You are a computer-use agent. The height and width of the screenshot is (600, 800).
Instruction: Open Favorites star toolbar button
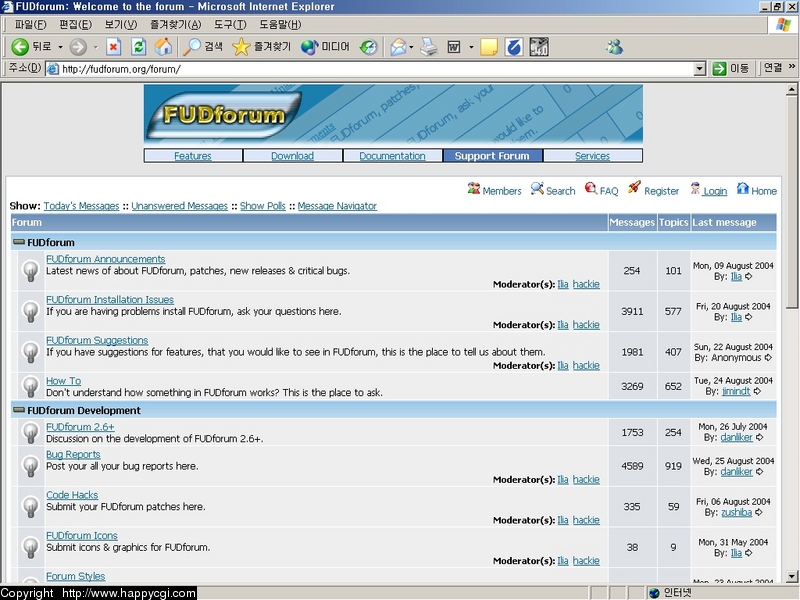coord(261,47)
